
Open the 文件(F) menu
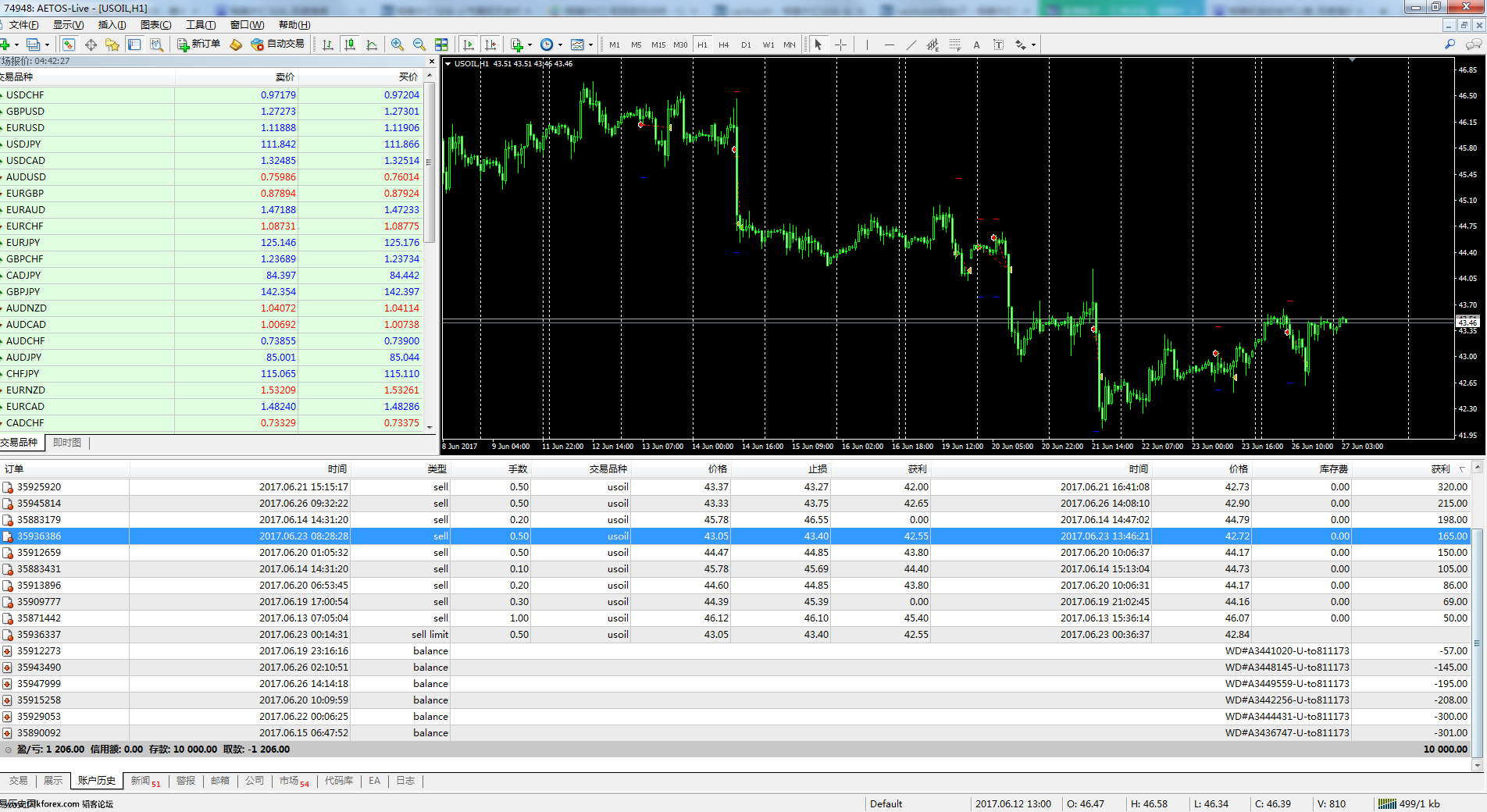tap(23, 25)
